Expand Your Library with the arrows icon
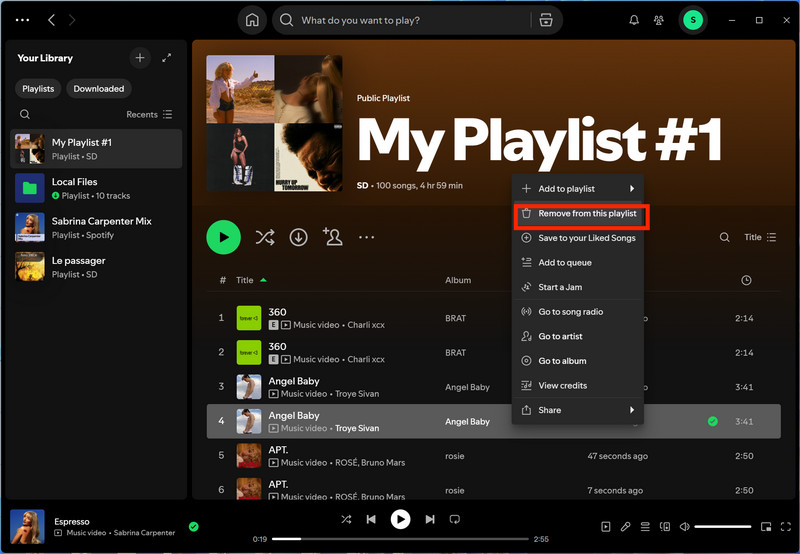The image size is (800, 554). click(166, 58)
